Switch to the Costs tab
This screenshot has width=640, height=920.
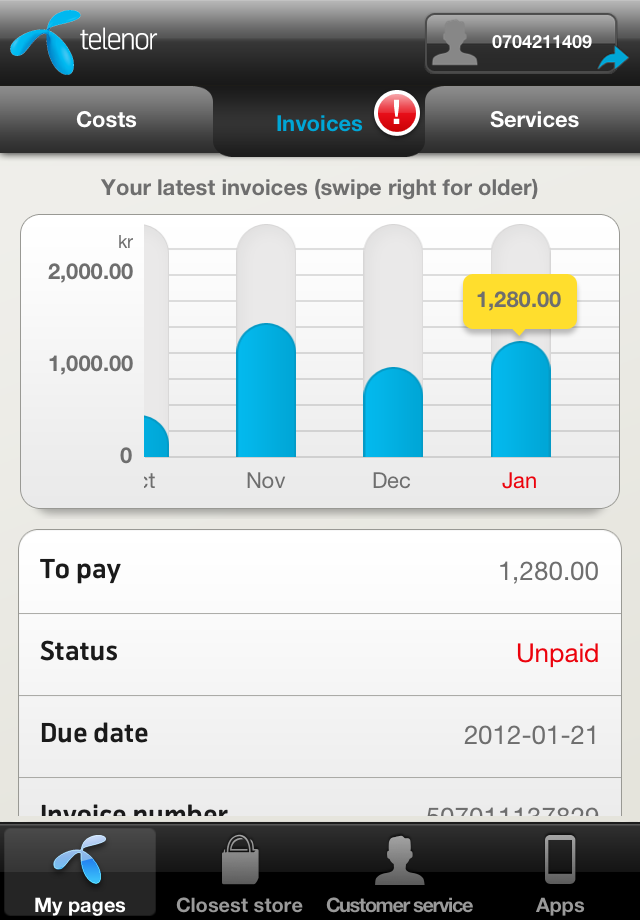(106, 120)
